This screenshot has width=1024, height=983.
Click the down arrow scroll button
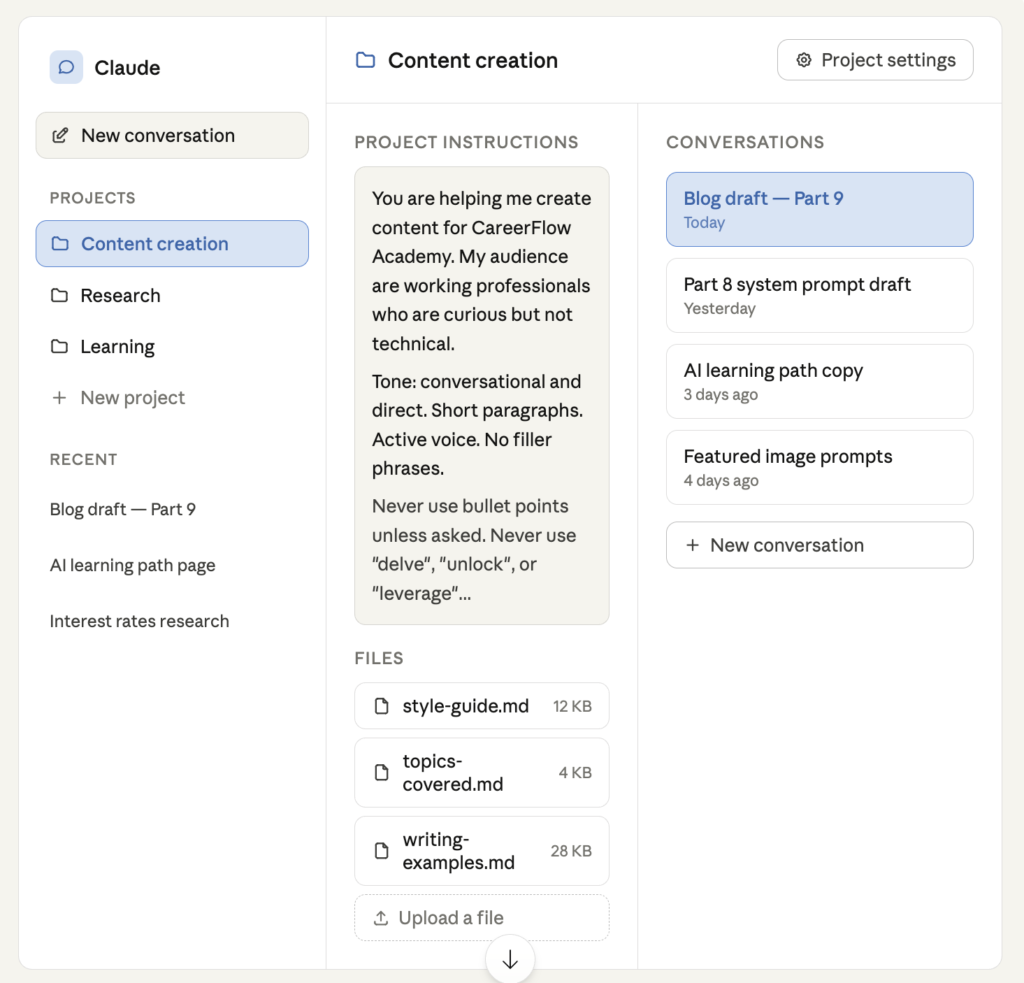point(510,959)
